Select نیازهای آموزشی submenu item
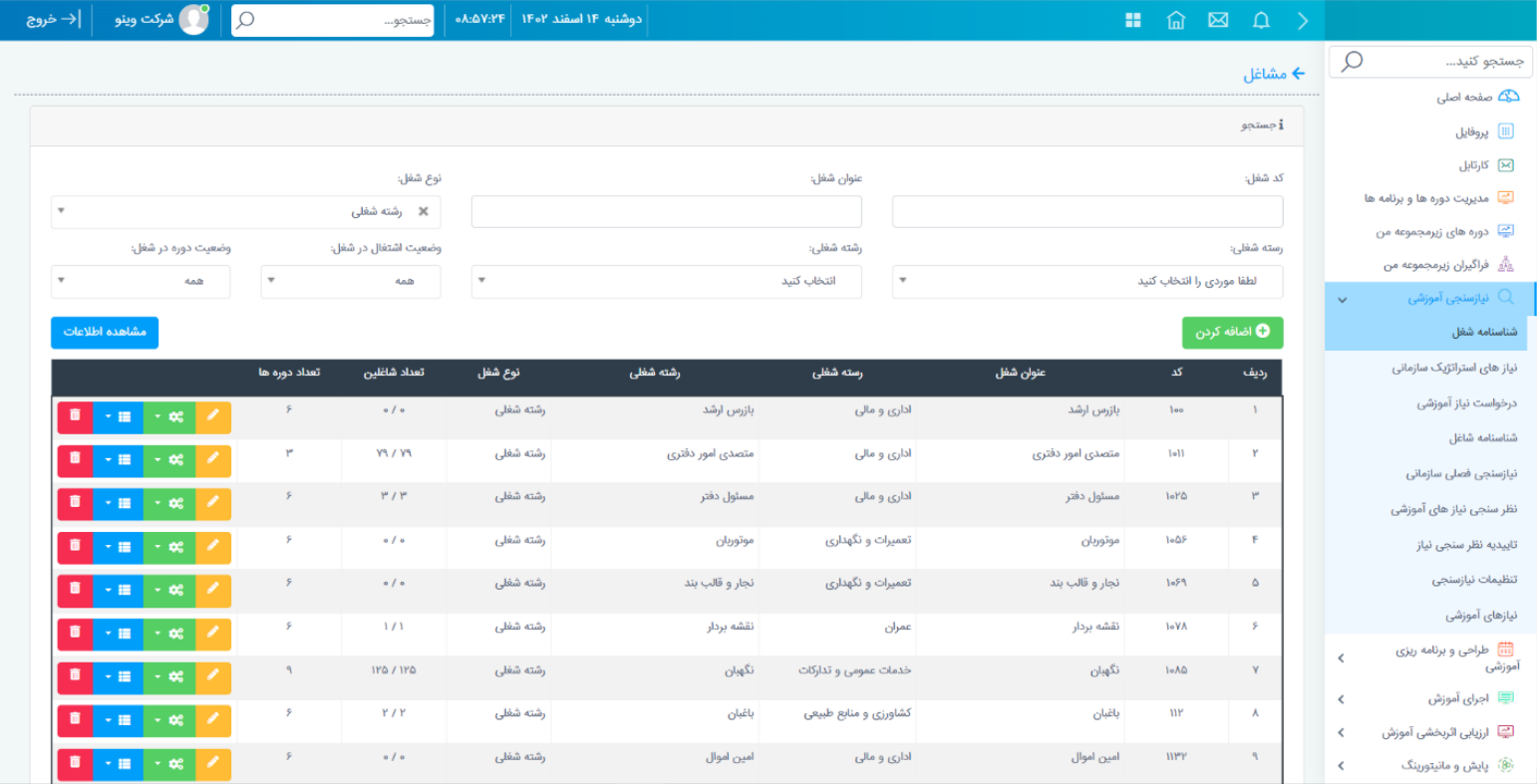 1481,616
